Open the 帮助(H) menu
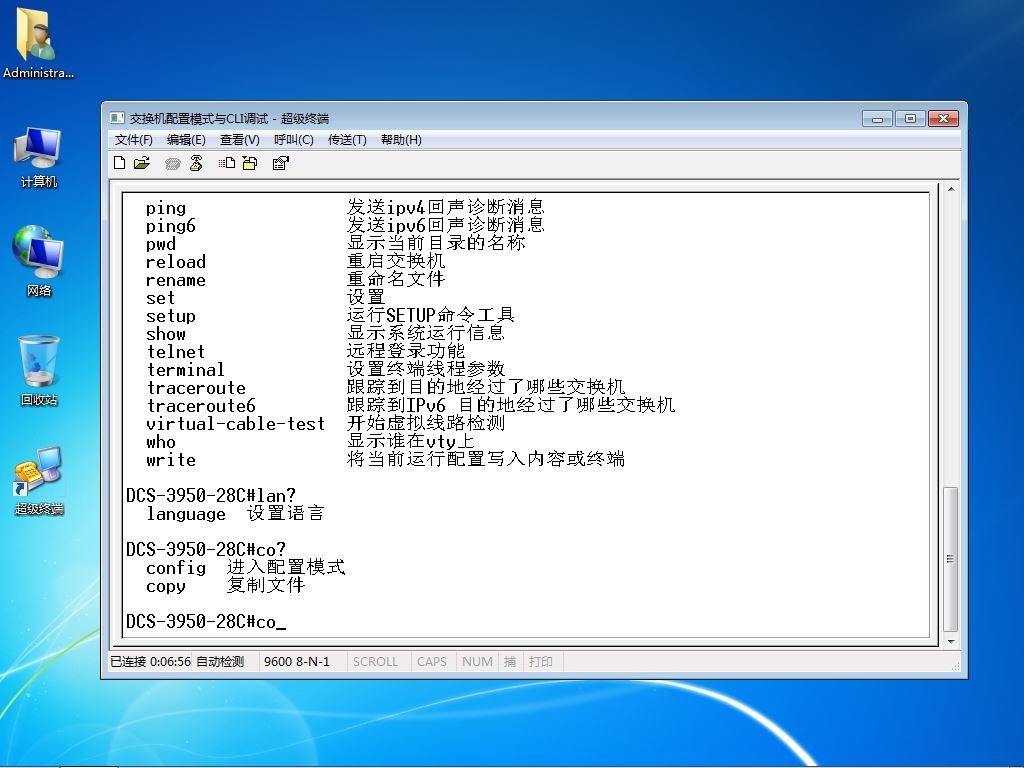This screenshot has height=768, width=1024. [401, 140]
